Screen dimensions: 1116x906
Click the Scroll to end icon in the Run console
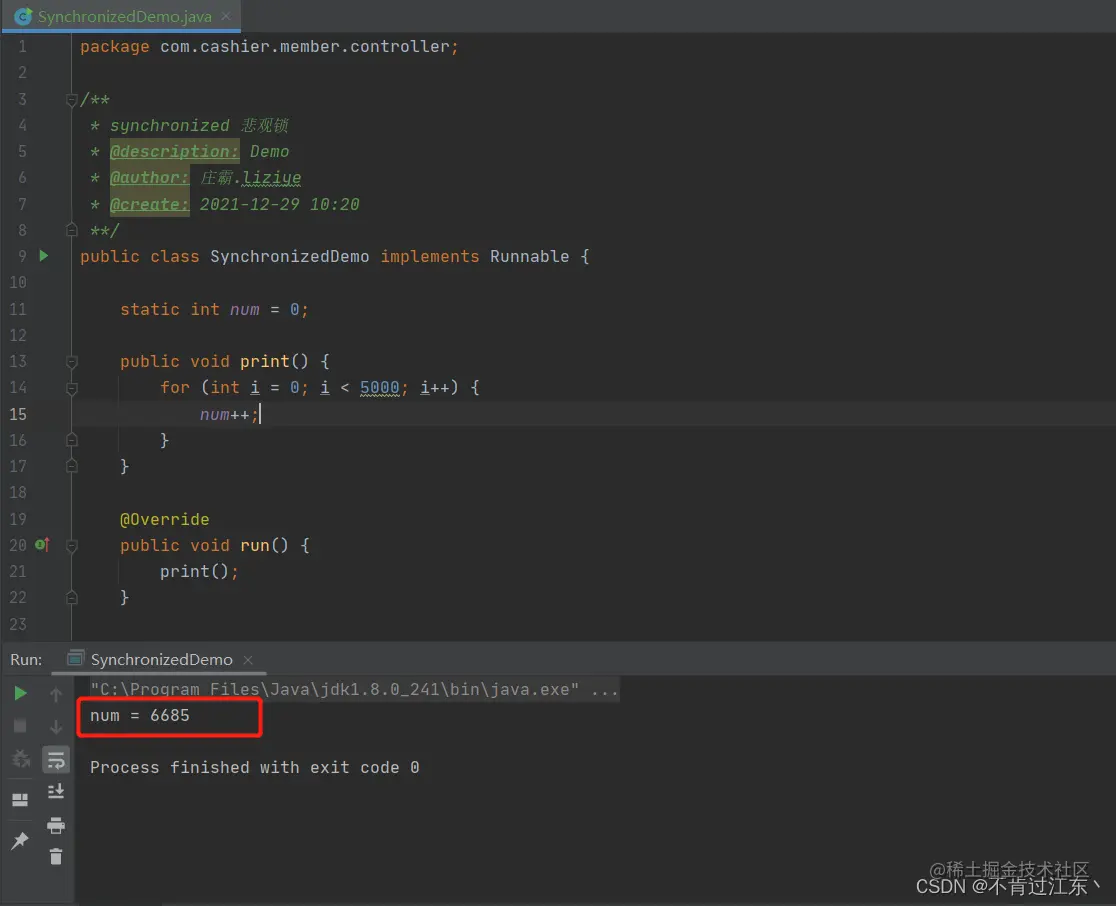point(56,791)
